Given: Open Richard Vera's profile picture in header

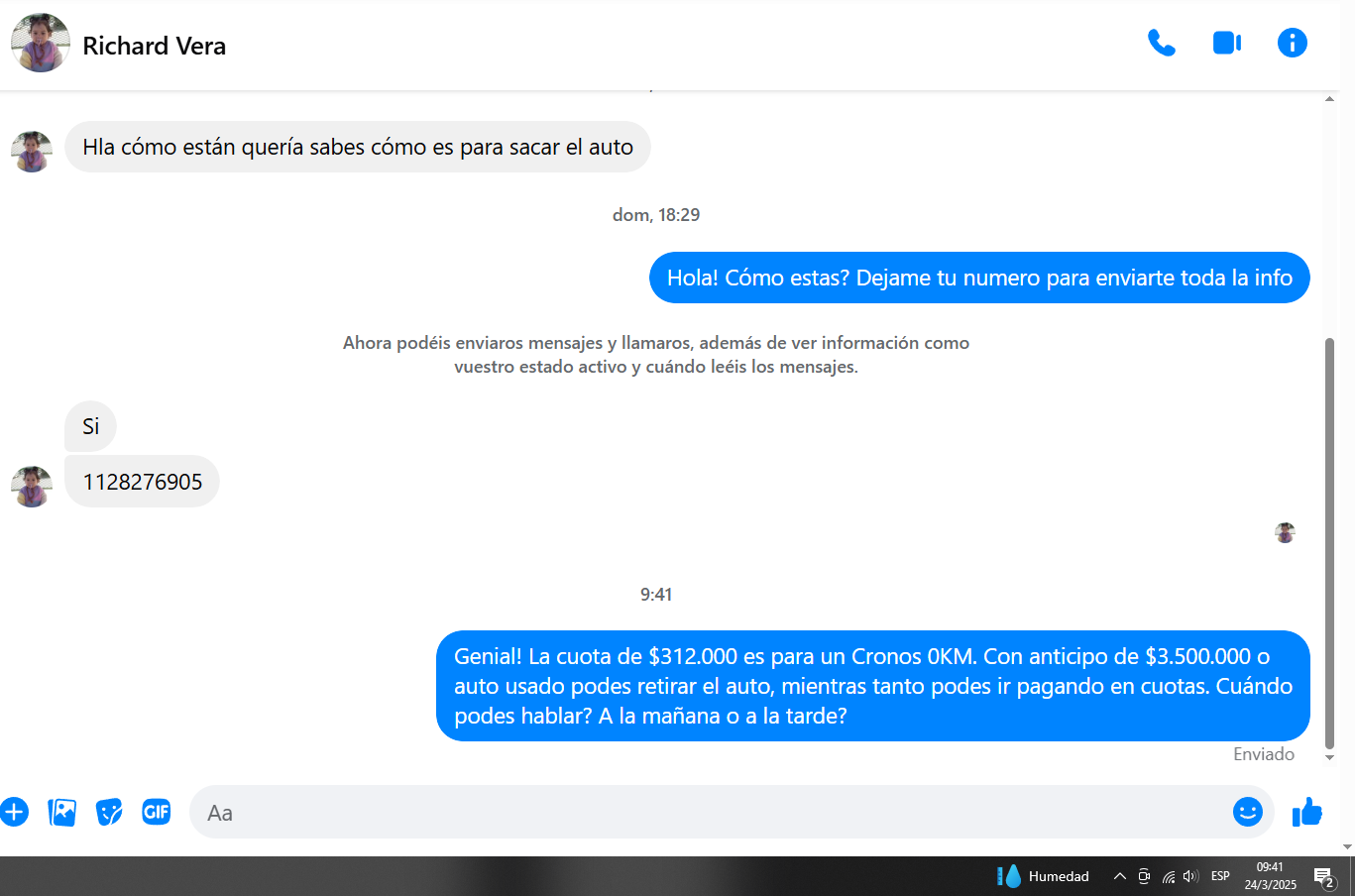Looking at the screenshot, I should pyautogui.click(x=41, y=44).
